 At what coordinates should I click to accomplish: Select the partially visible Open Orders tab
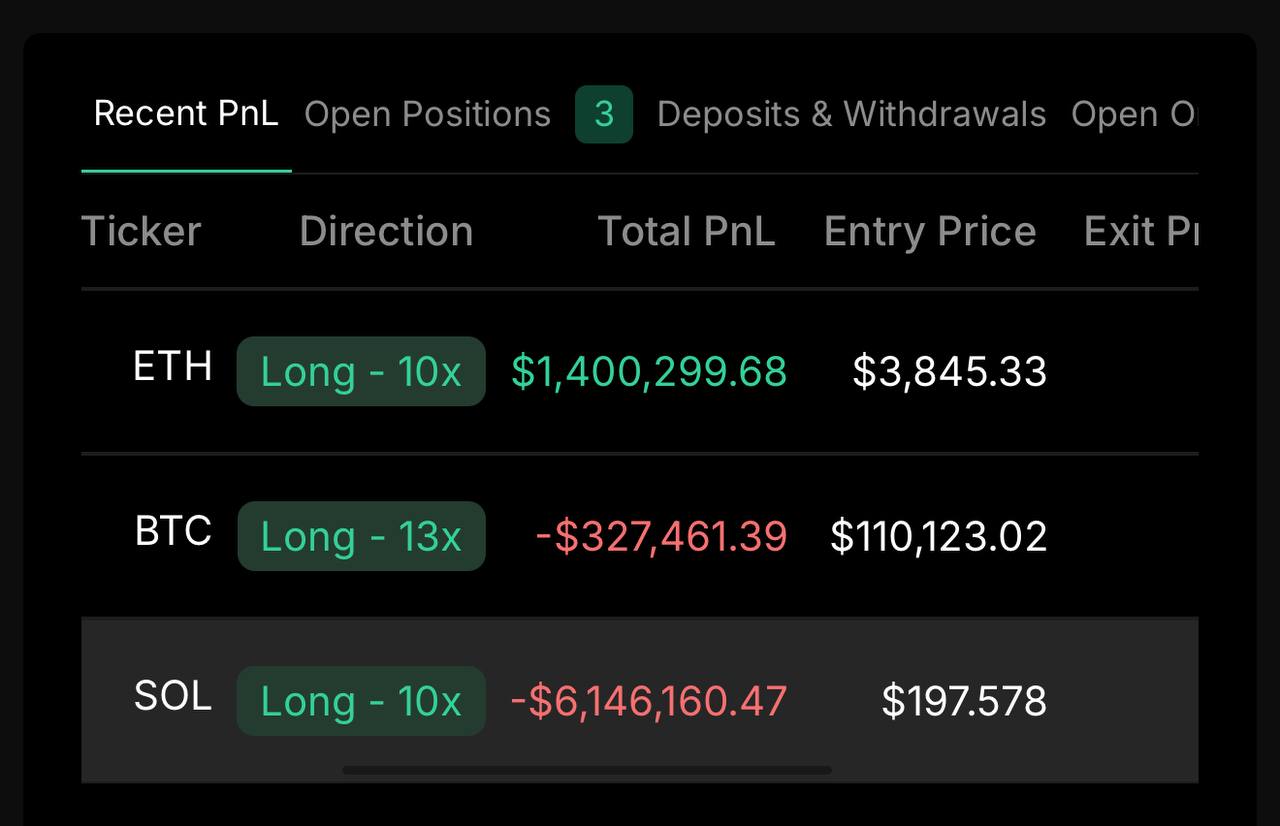tap(1133, 115)
